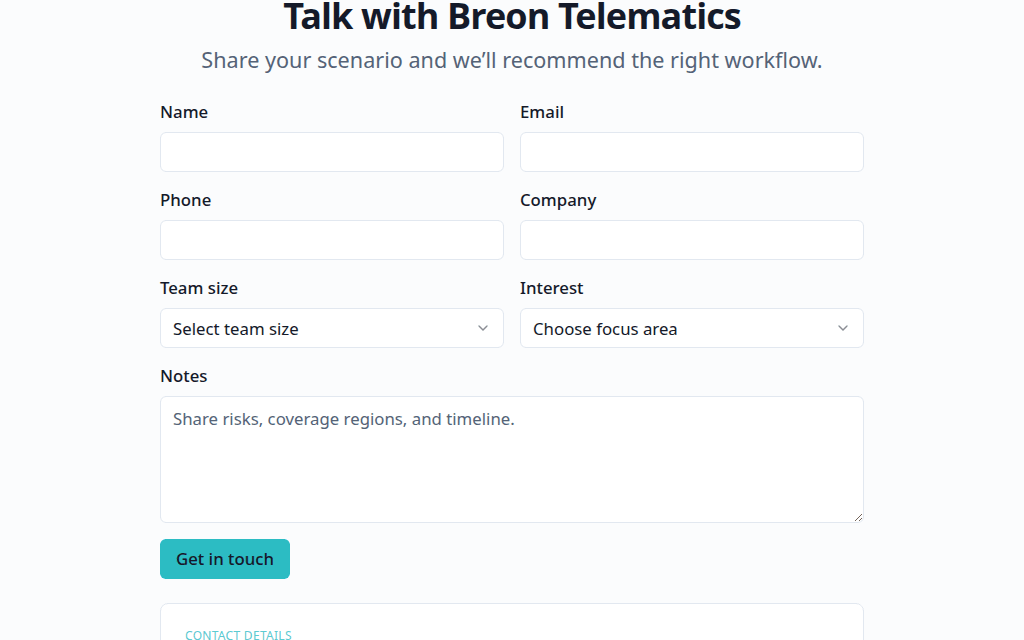Viewport: 1024px width, 640px height.
Task: Click the resize handle of Notes textarea
Action: [857, 516]
